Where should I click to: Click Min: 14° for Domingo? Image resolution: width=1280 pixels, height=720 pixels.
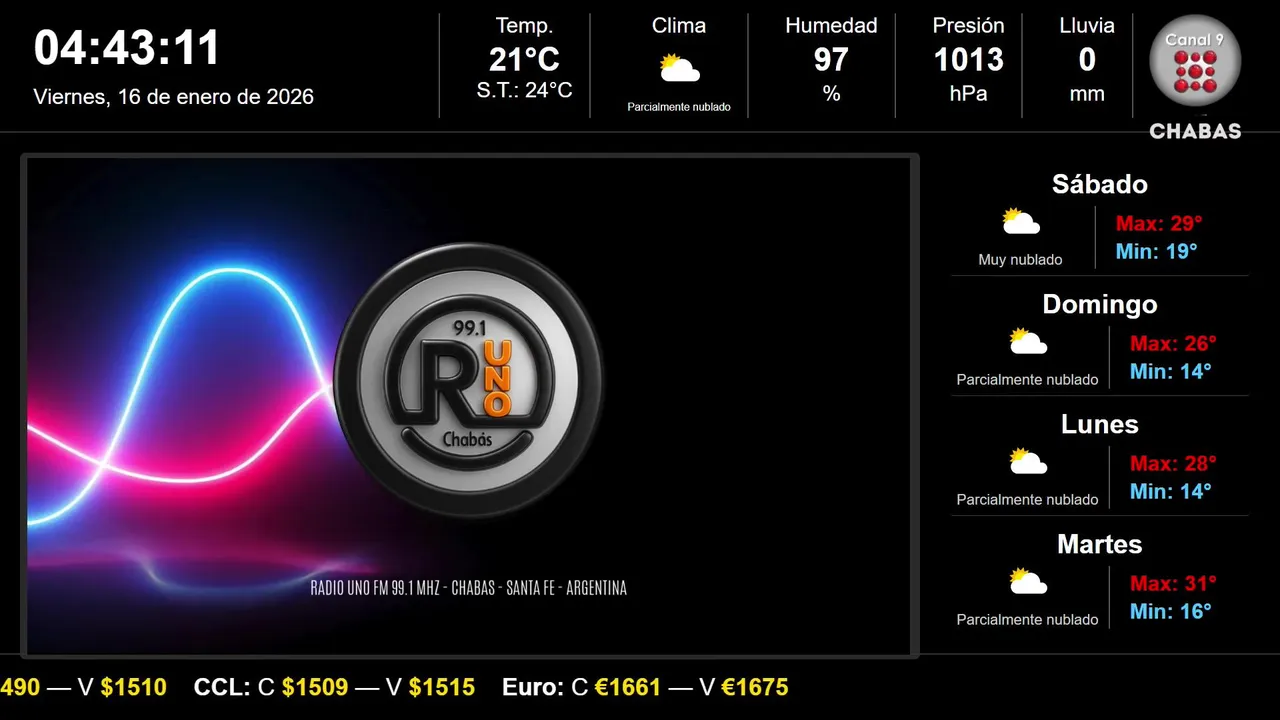(1170, 371)
